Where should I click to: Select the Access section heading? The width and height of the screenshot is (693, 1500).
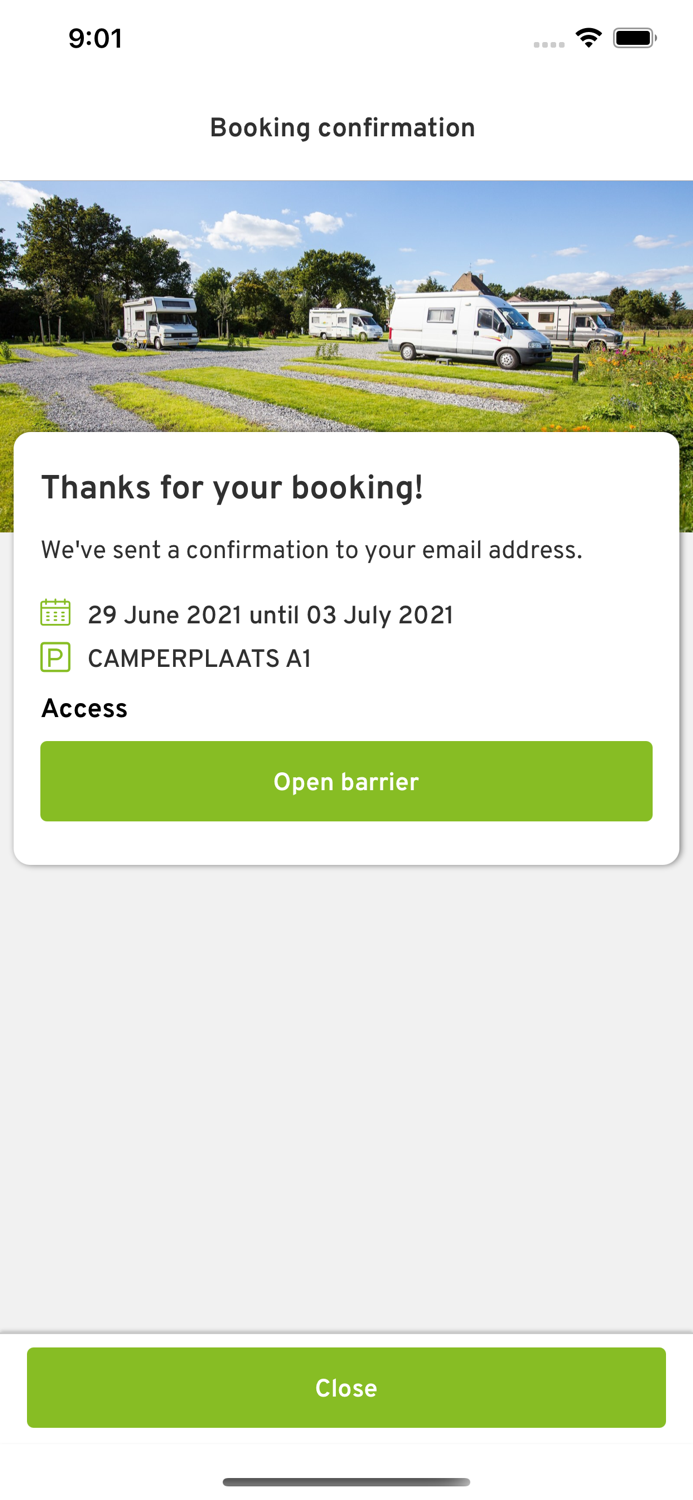tap(84, 709)
